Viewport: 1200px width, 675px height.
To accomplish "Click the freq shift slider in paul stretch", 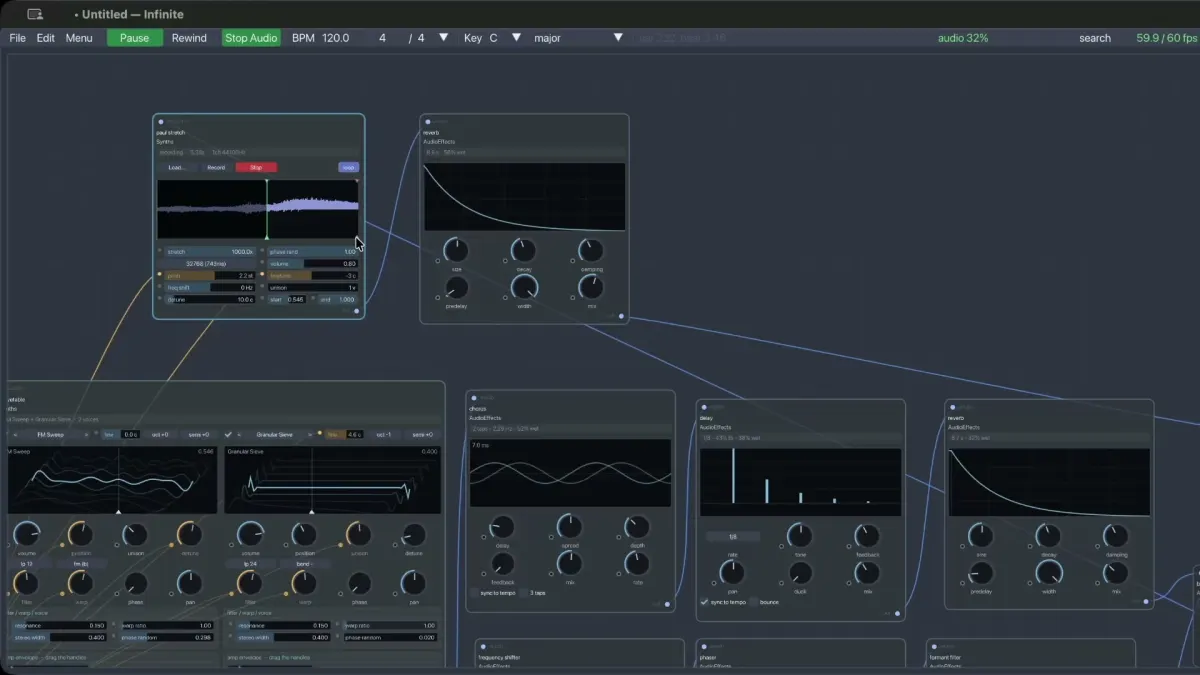I will [210, 287].
